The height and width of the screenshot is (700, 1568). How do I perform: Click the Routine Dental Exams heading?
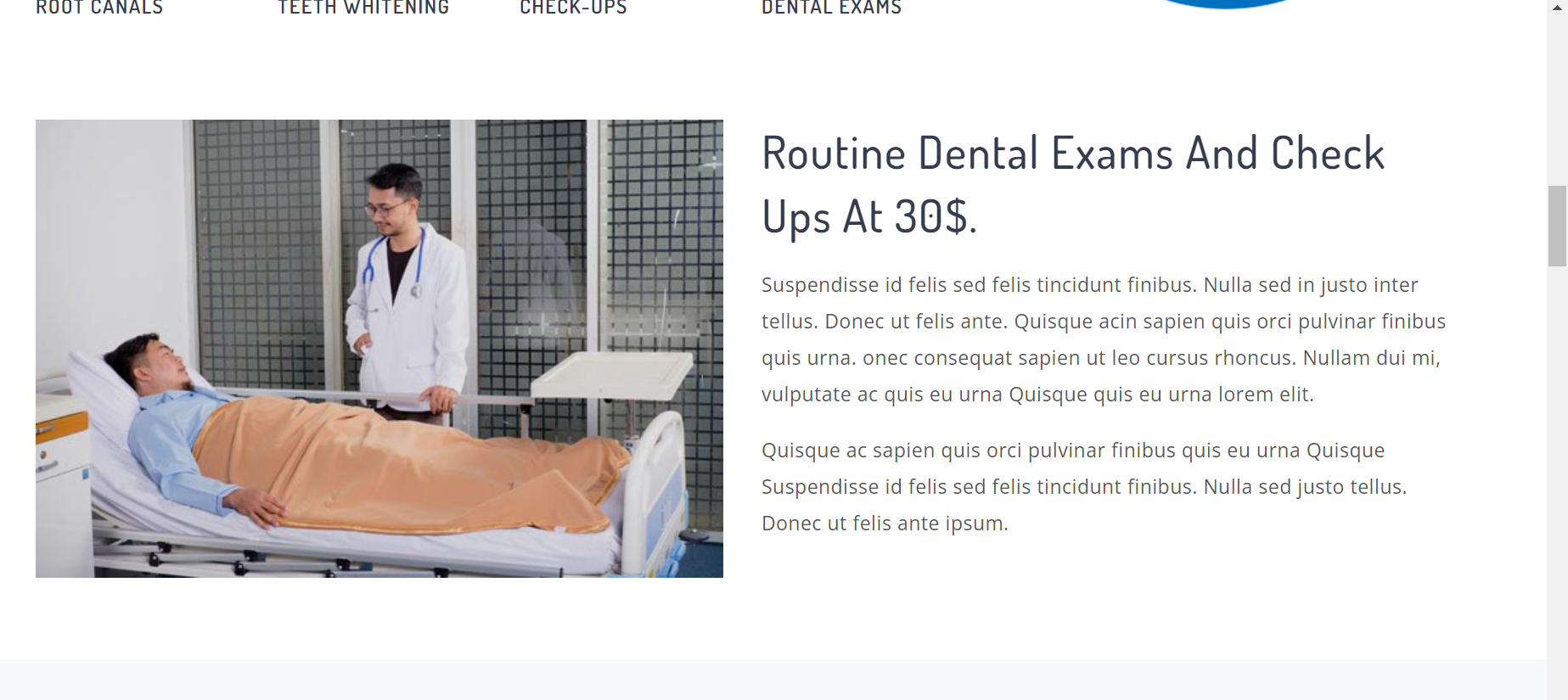pyautogui.click(x=1073, y=185)
